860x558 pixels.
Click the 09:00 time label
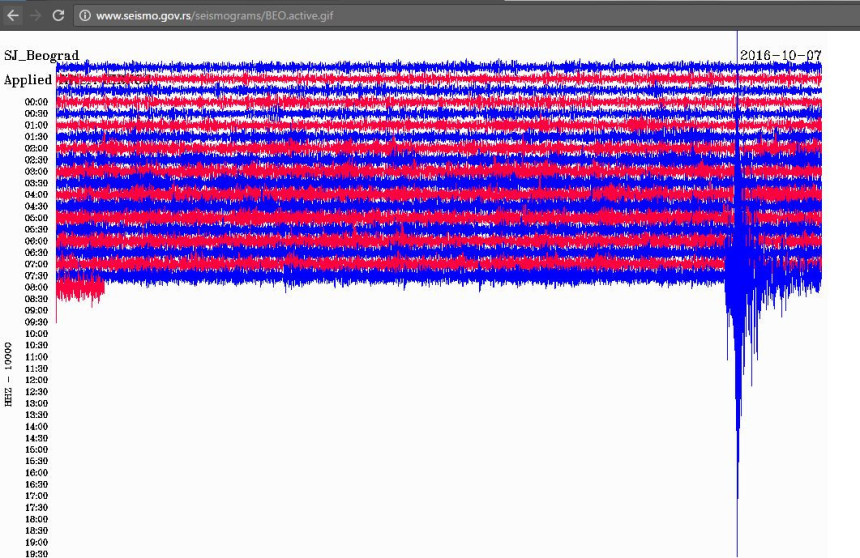tap(36, 311)
